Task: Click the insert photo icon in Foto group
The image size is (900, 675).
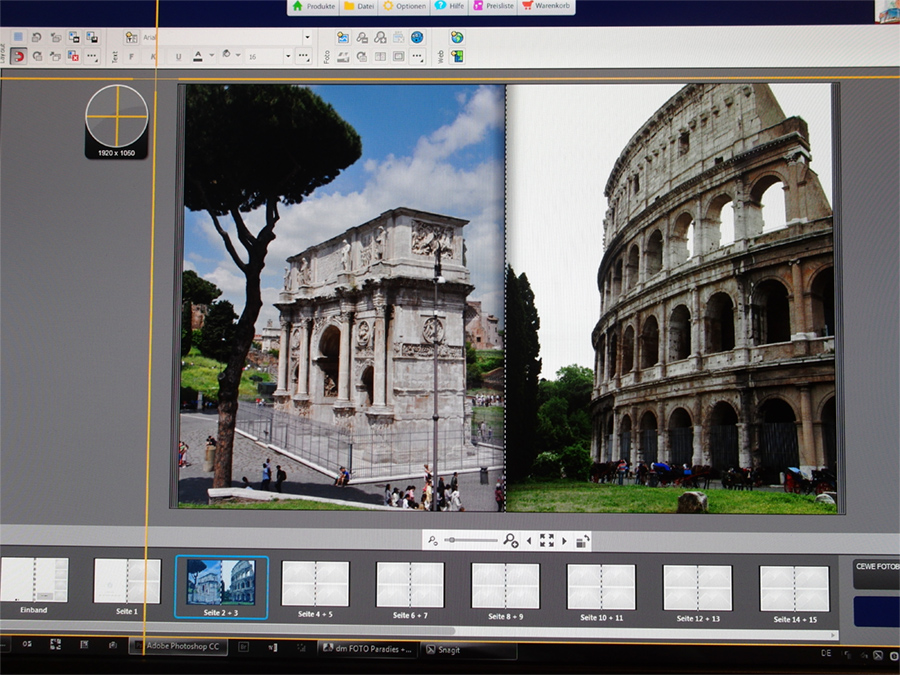Action: click(x=343, y=37)
